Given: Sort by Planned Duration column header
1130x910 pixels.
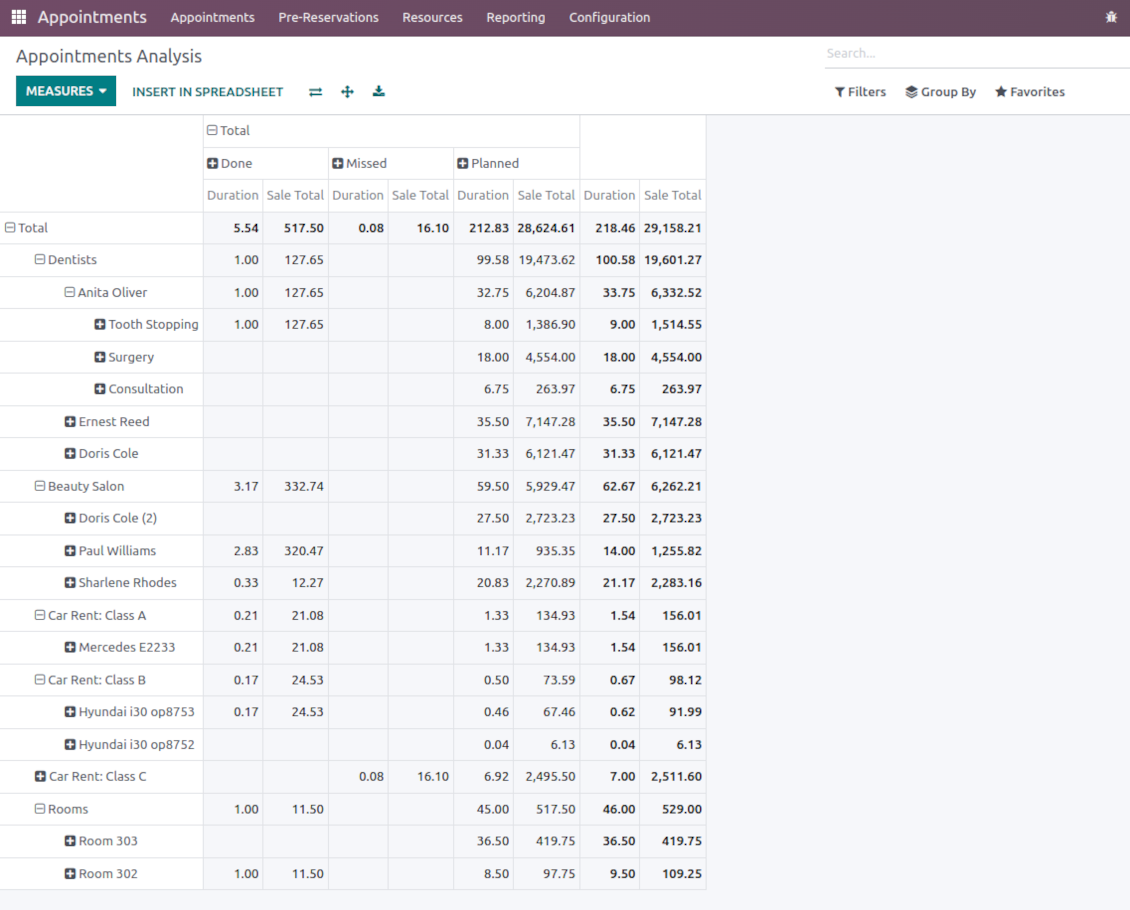Looking at the screenshot, I should (x=483, y=195).
